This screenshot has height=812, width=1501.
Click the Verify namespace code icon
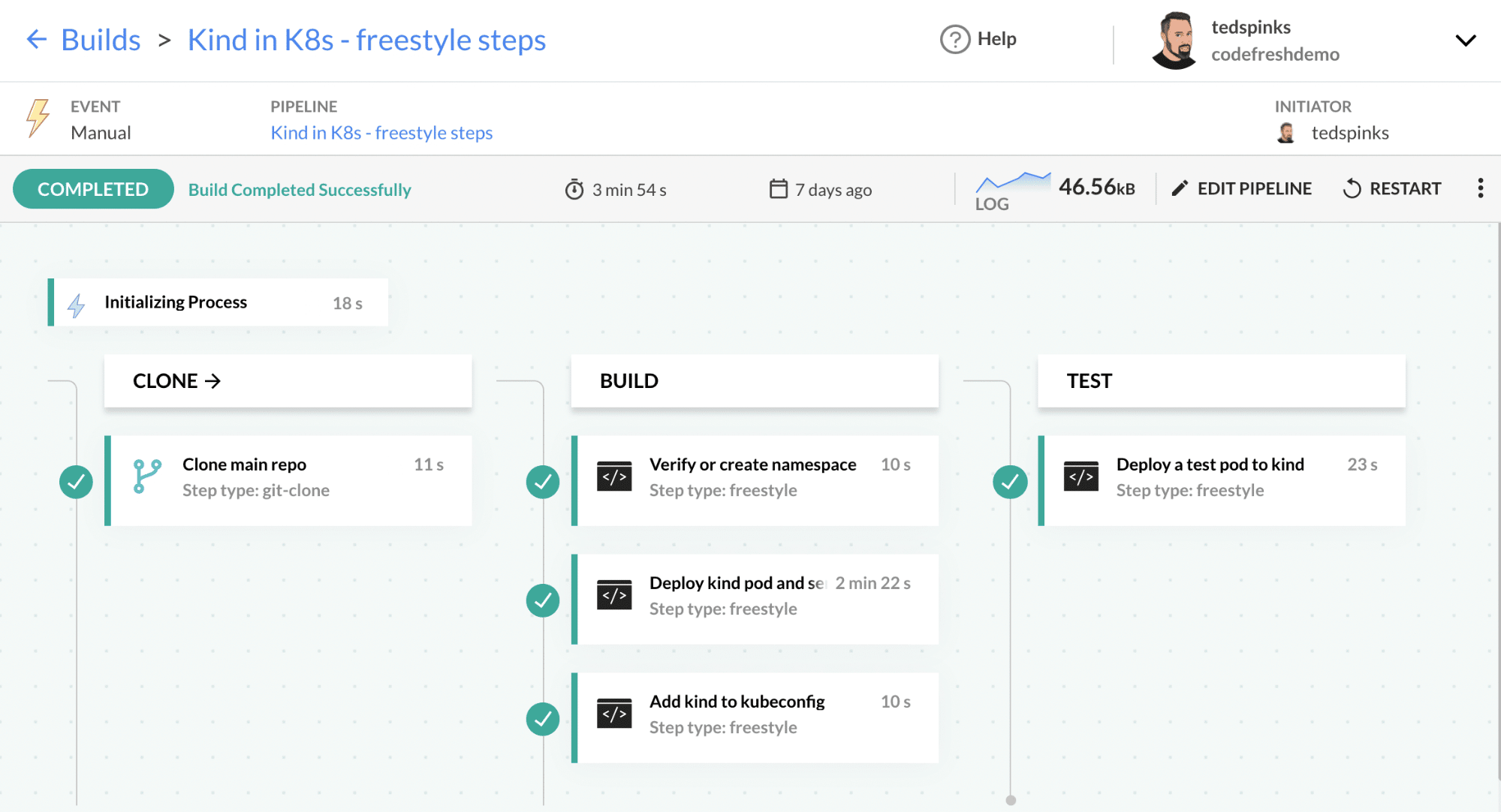tap(614, 477)
